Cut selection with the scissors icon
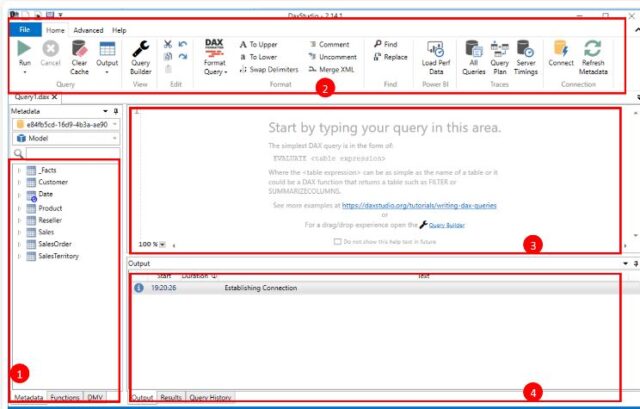The image size is (640, 409). pos(168,44)
